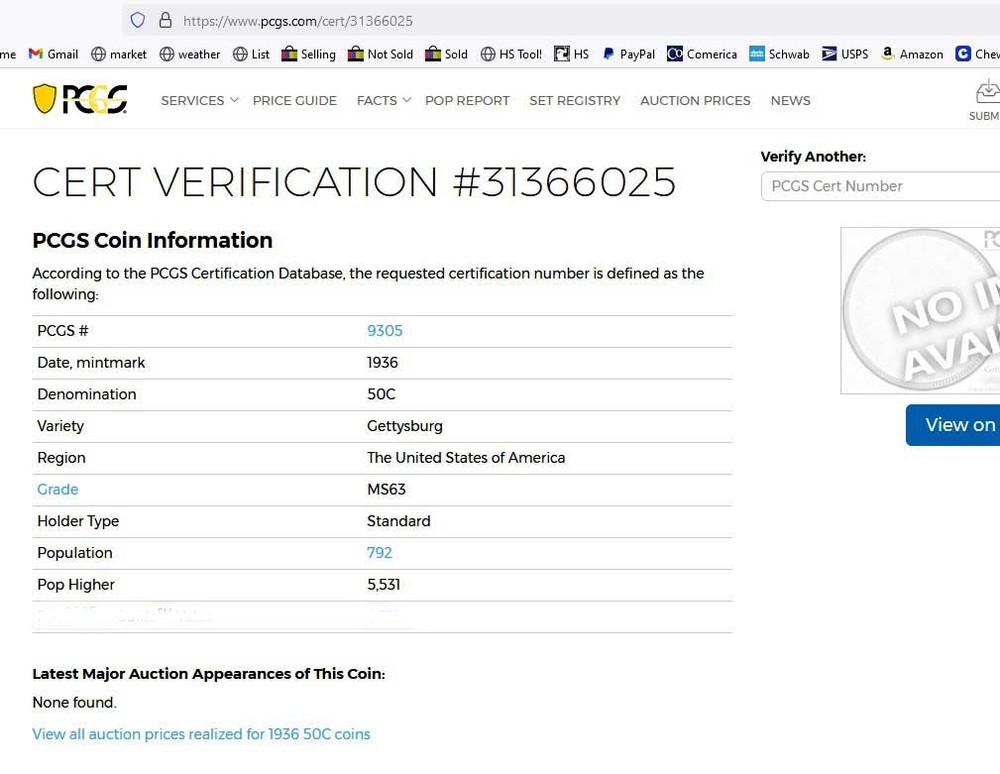Open the PayPal bookmark
This screenshot has height=774, width=1000.
click(628, 54)
